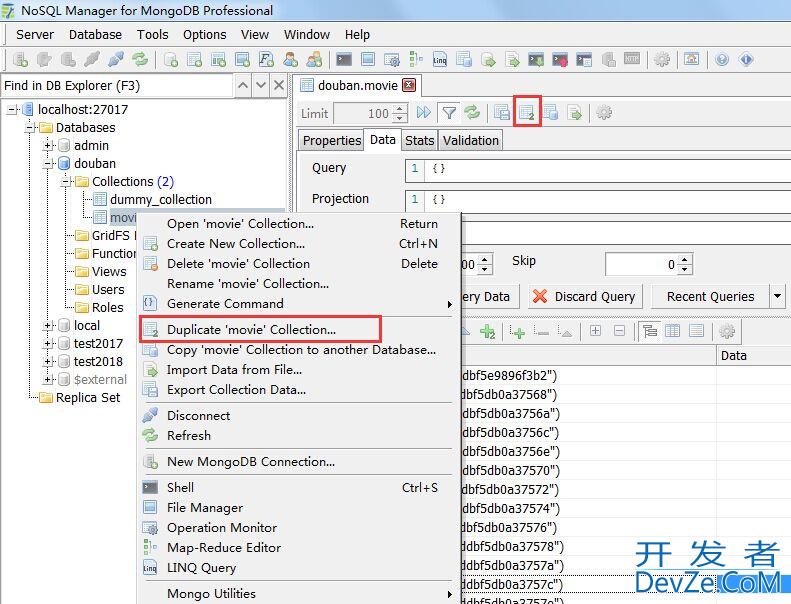Click the gear icon in data grid toolbar
The width and height of the screenshot is (791, 604).
point(727,331)
